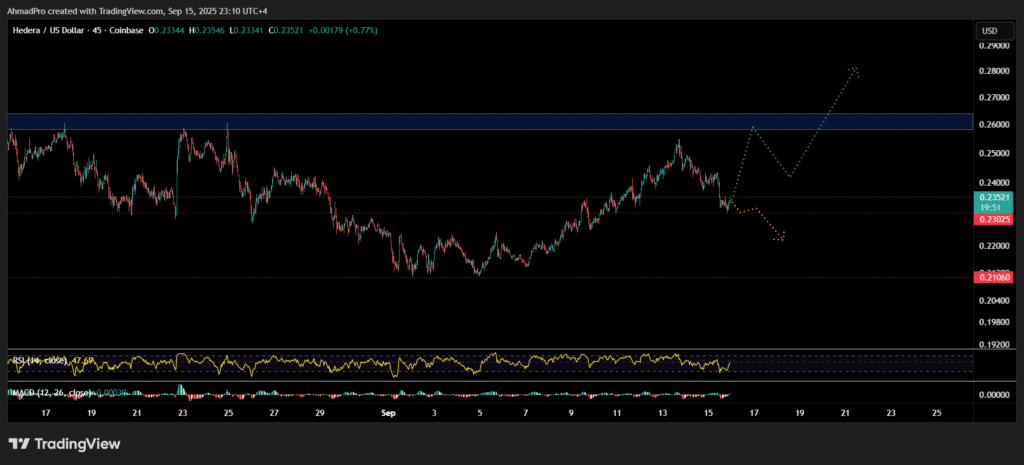Click the opening price value O0.23344
Viewport: 1024px width, 465px height.
coord(168,31)
